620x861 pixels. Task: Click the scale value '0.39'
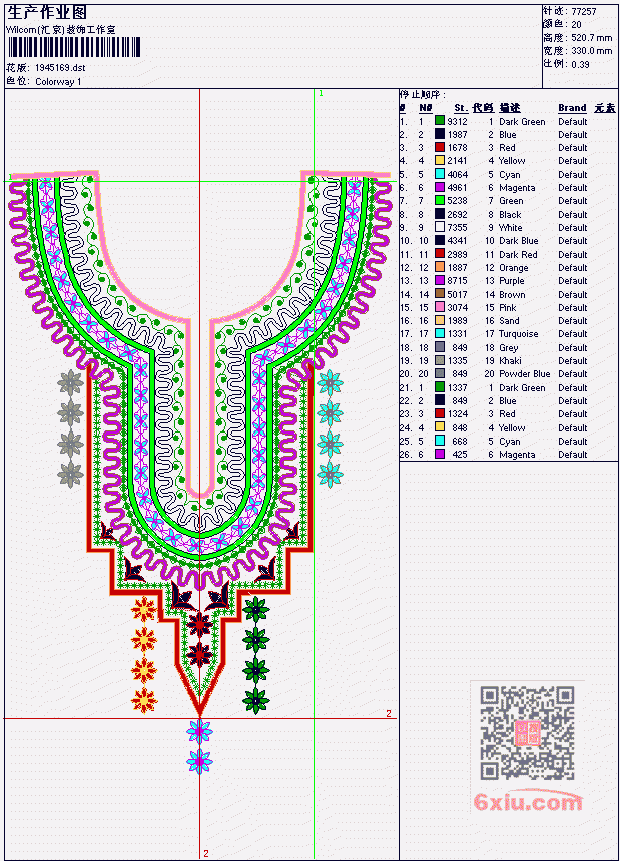[x=580, y=64]
